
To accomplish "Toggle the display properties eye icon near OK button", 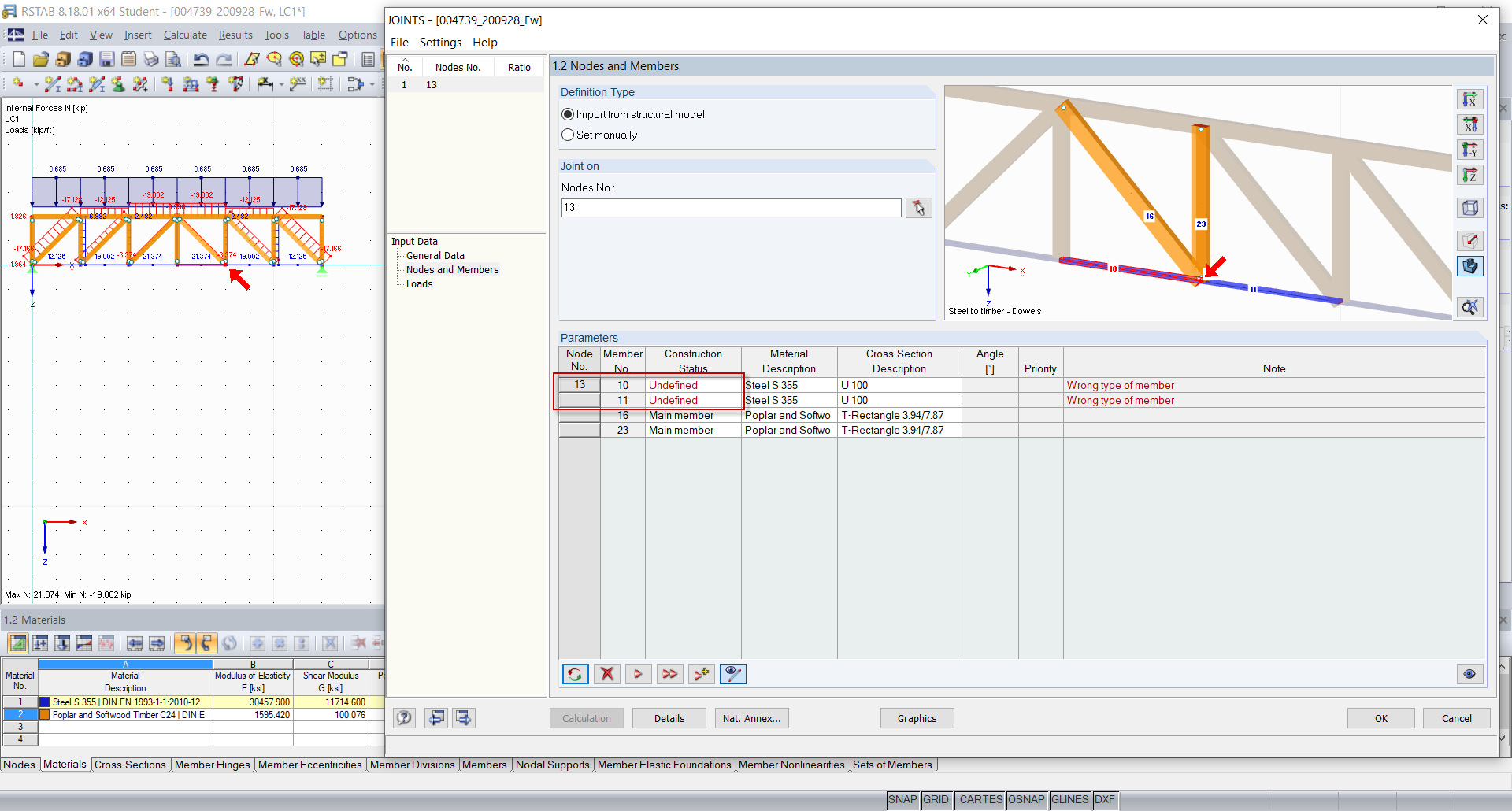I will (1468, 674).
